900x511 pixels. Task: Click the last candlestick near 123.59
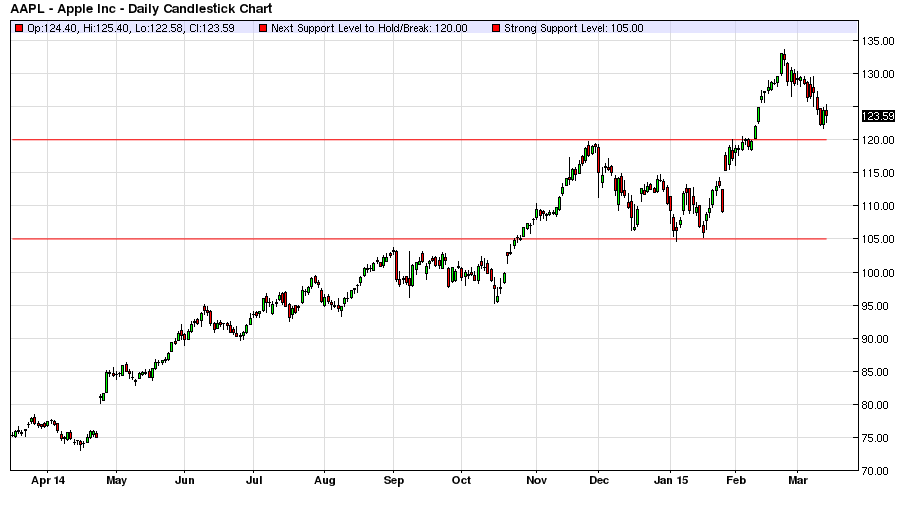tap(826, 114)
